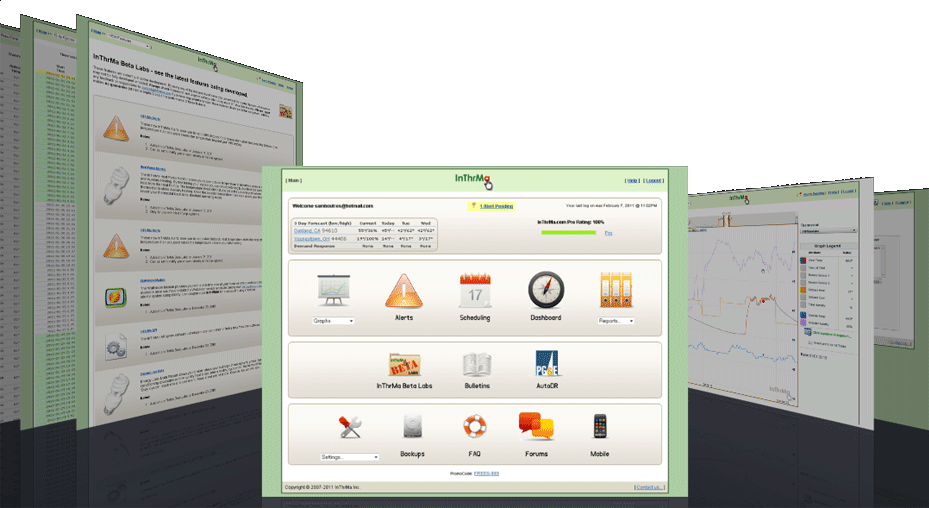Click the Graph Legend header in graph window
This screenshot has height=508, width=929.
point(828,245)
